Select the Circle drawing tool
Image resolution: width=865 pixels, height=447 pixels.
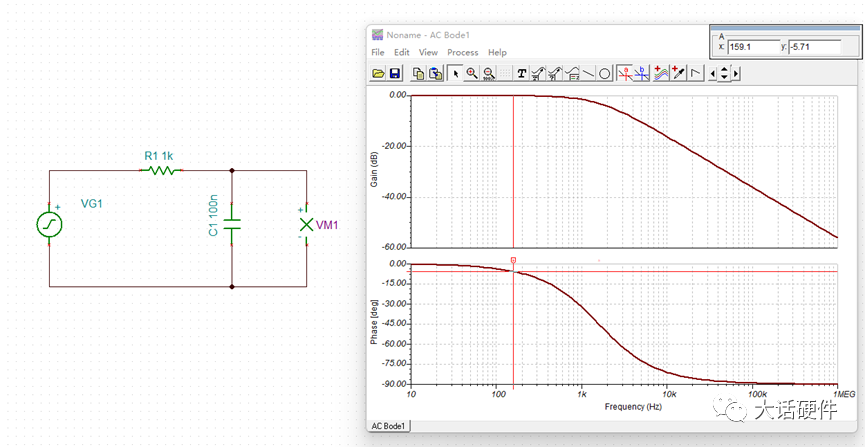pos(605,73)
